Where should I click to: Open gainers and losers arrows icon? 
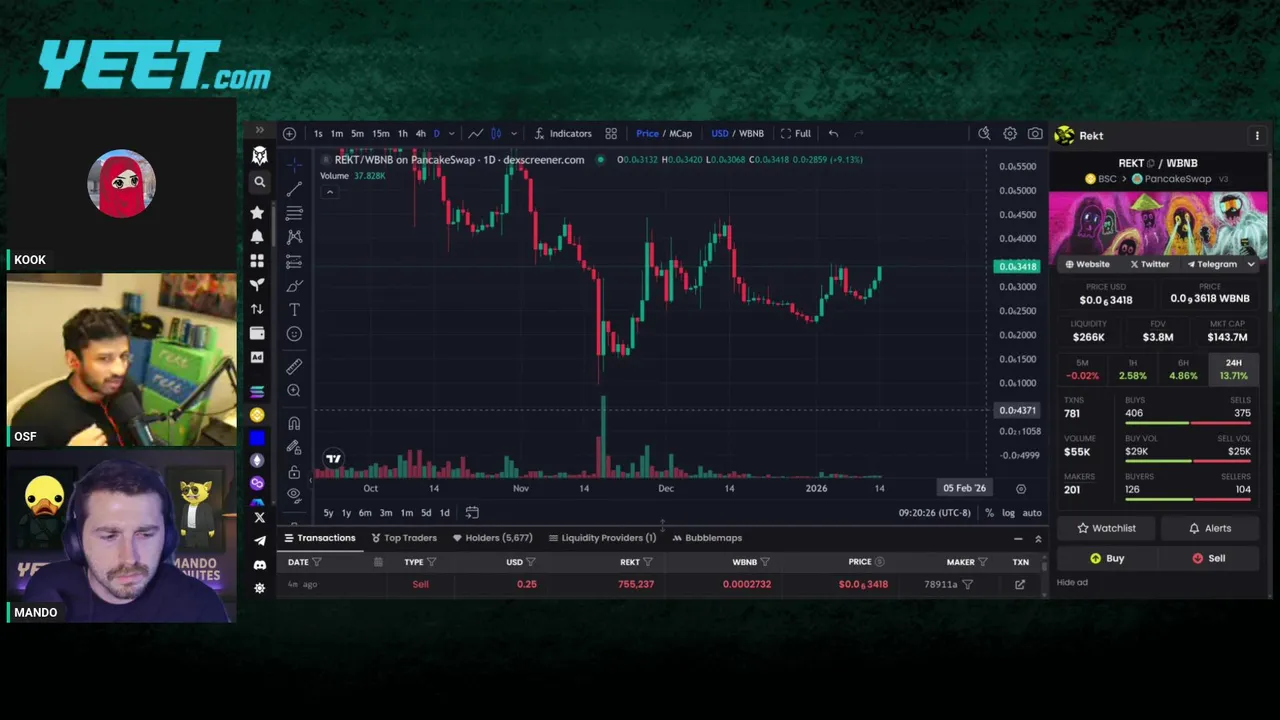coord(257,309)
